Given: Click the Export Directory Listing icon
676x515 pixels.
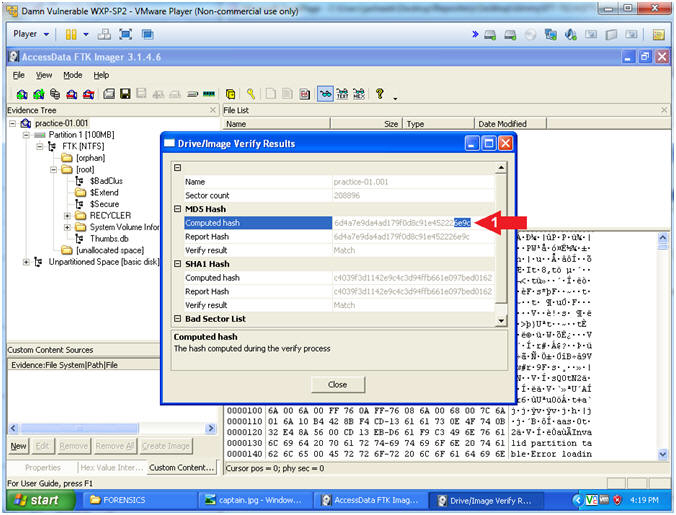Looking at the screenshot, I should (304, 94).
